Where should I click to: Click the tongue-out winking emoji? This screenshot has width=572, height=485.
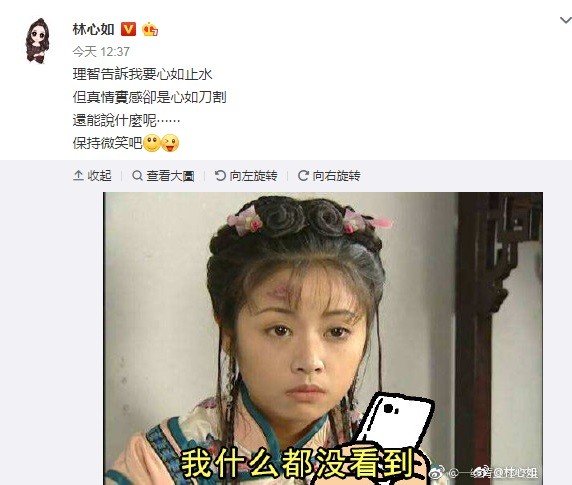tap(170, 143)
